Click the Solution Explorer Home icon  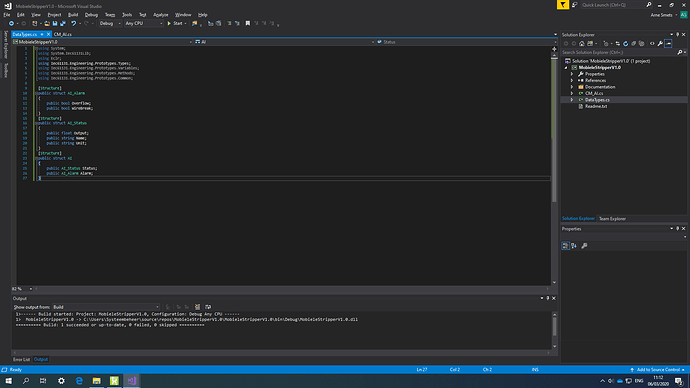click(582, 44)
